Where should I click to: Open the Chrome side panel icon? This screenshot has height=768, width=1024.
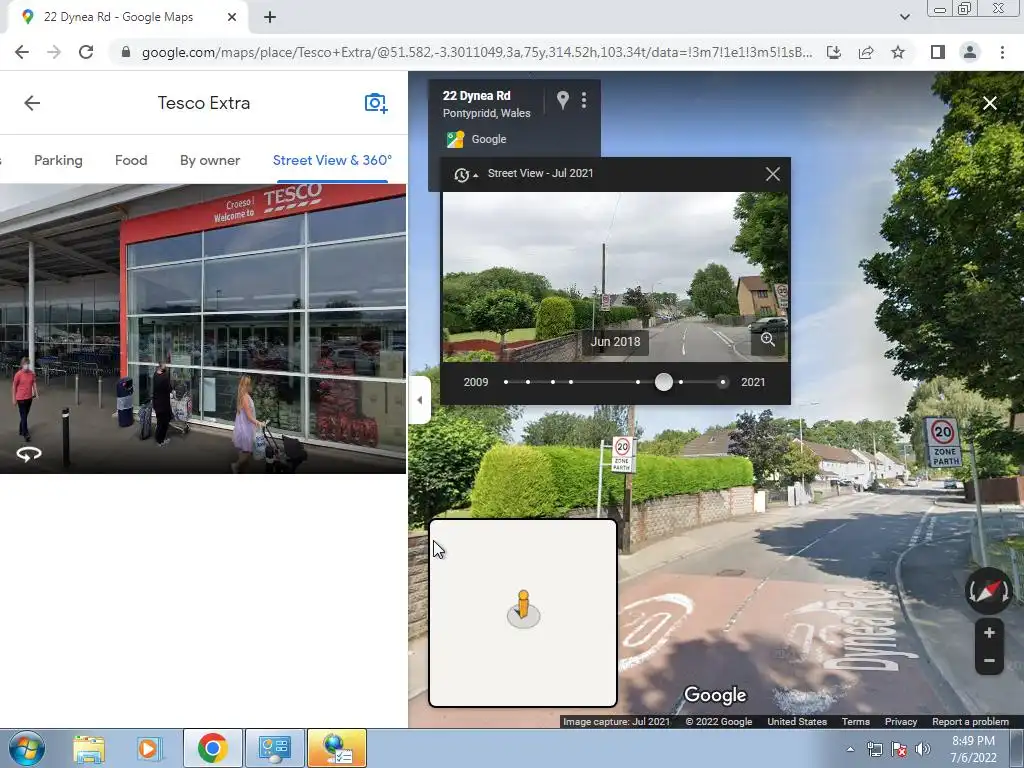(x=938, y=52)
